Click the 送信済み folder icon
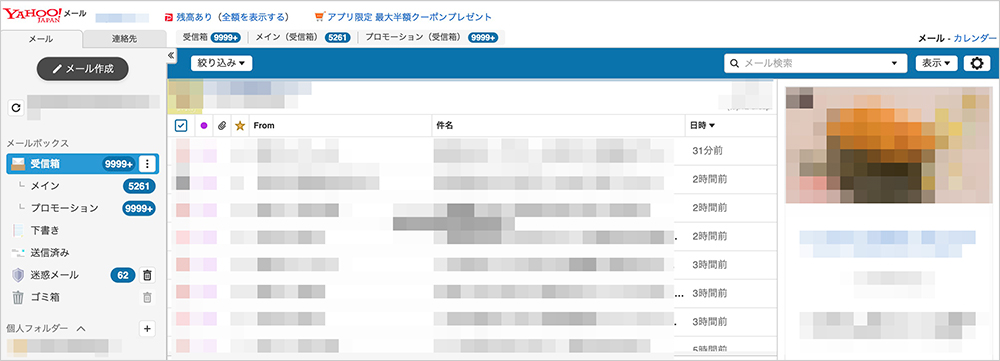The width and height of the screenshot is (1000, 361). 18,253
